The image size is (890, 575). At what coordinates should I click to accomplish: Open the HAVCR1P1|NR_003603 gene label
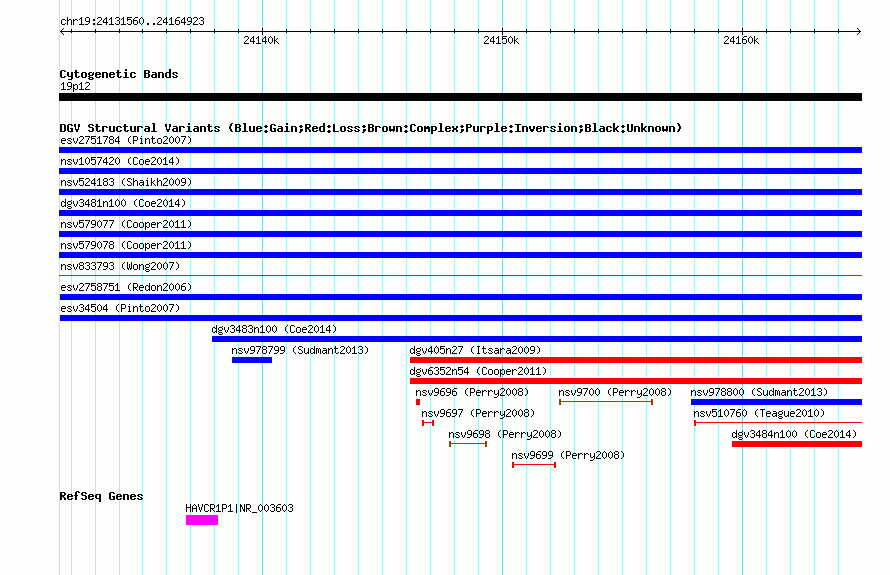click(239, 509)
